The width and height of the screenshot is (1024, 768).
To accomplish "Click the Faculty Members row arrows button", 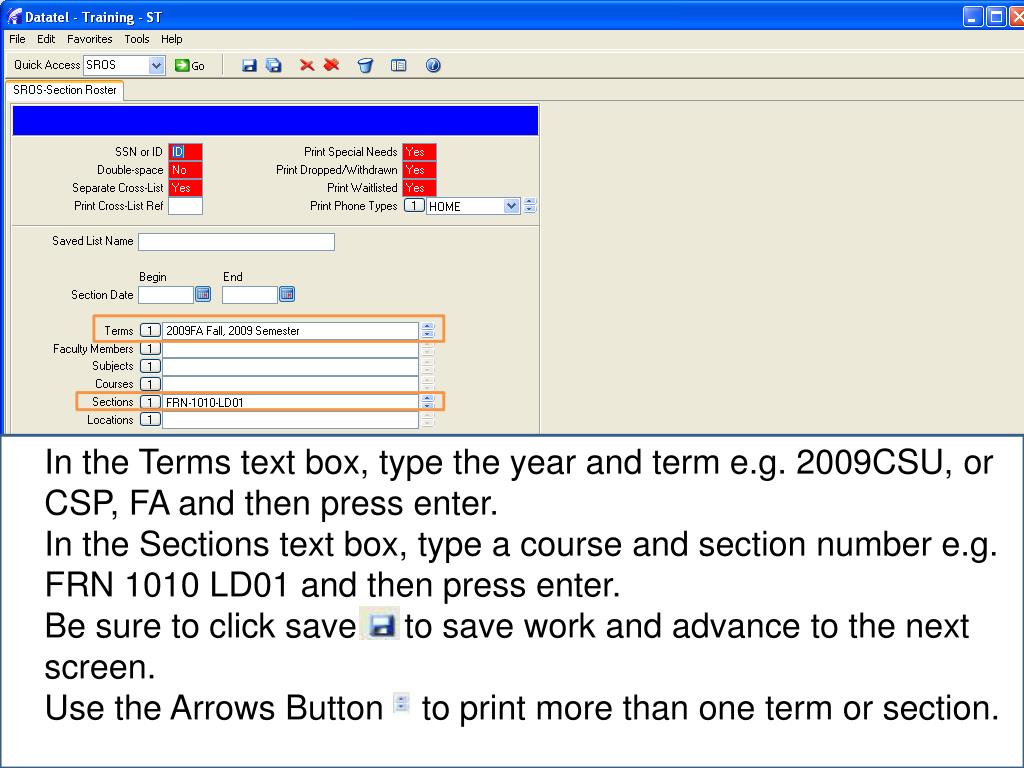I will click(x=427, y=349).
